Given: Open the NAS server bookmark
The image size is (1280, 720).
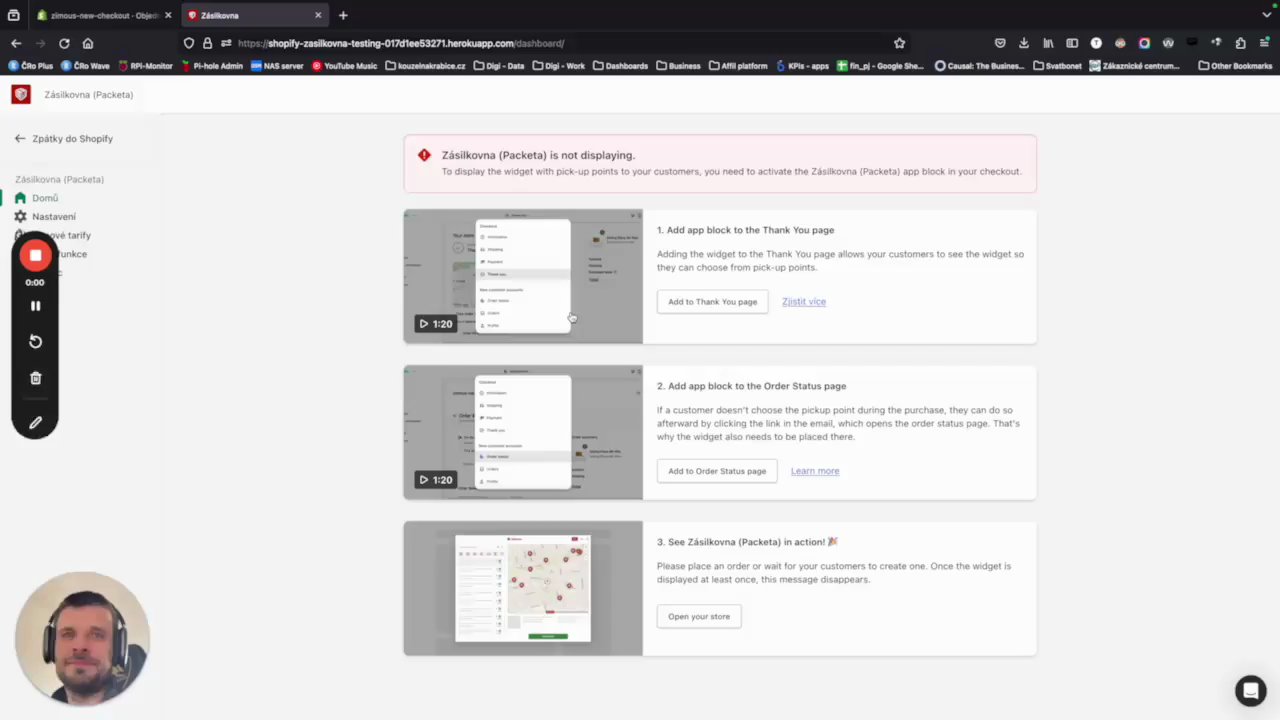Looking at the screenshot, I should [277, 66].
